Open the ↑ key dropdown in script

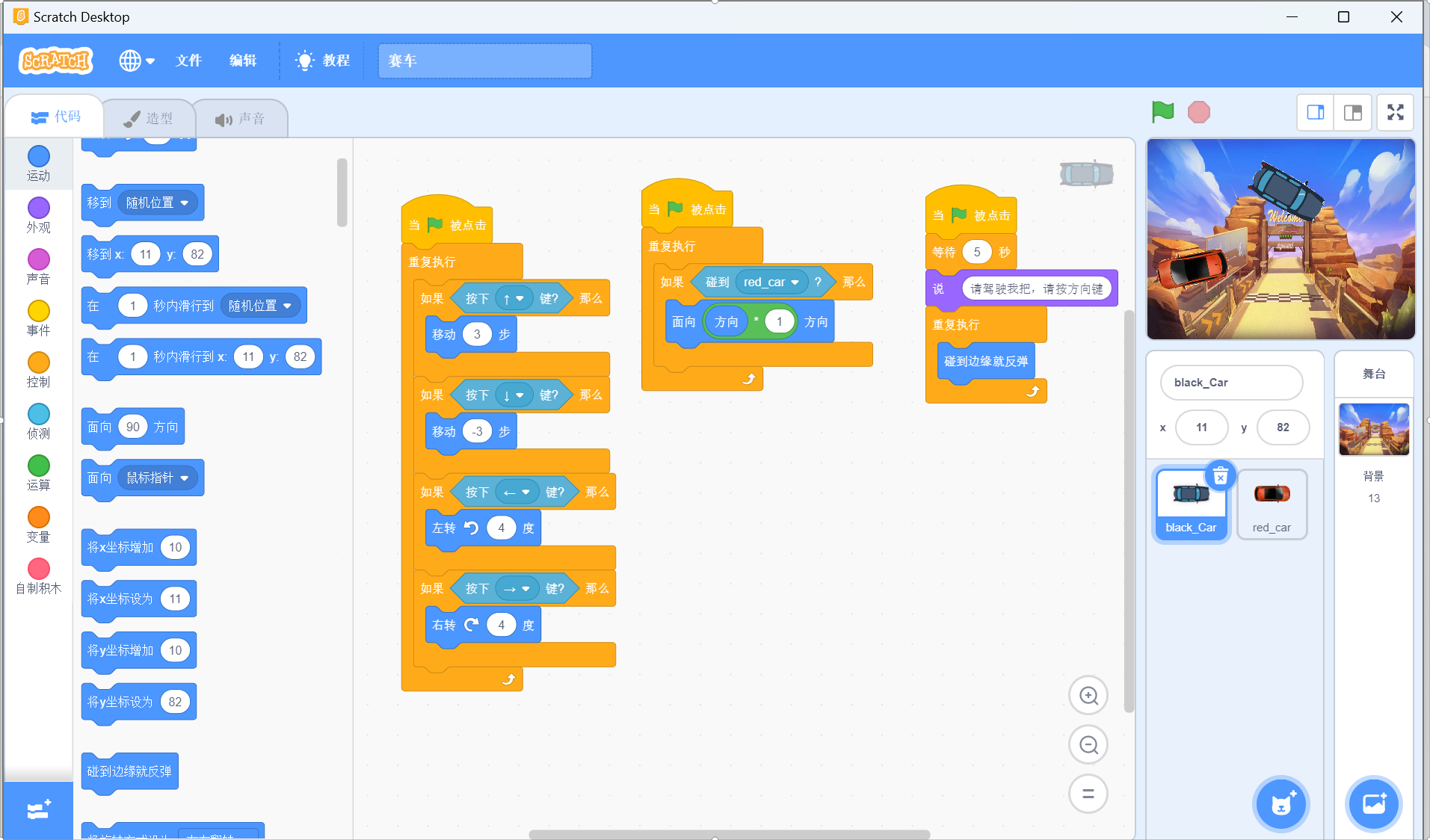[514, 299]
